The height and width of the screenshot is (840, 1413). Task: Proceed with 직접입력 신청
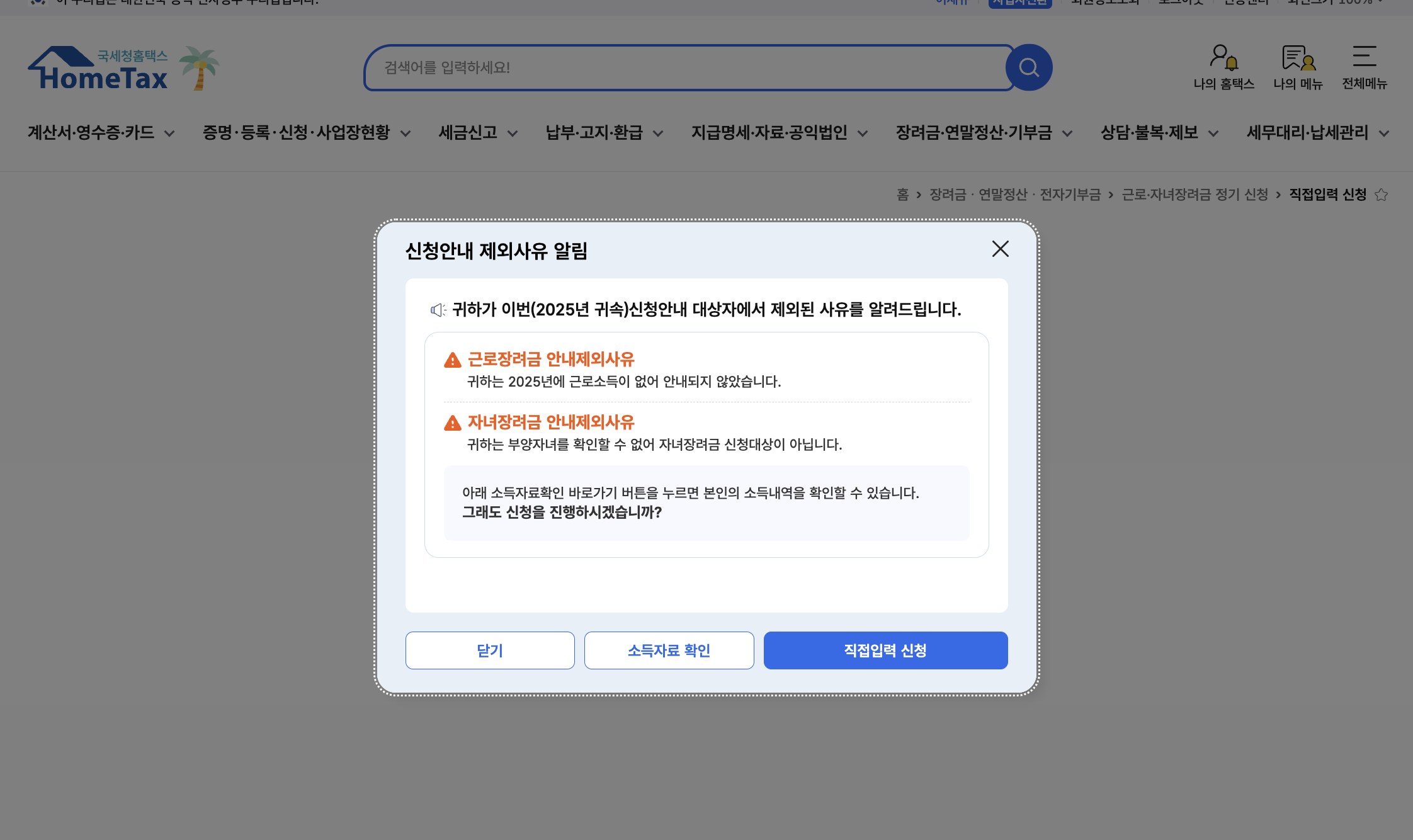click(885, 650)
